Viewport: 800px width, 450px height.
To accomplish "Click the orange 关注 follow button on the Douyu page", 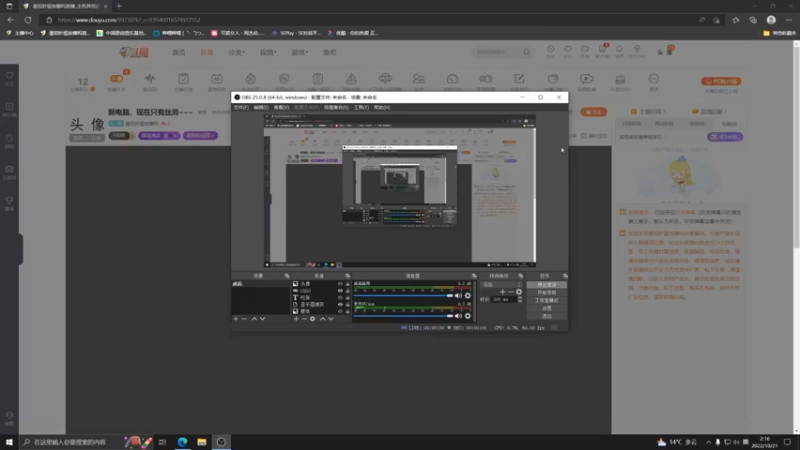I will (x=593, y=112).
